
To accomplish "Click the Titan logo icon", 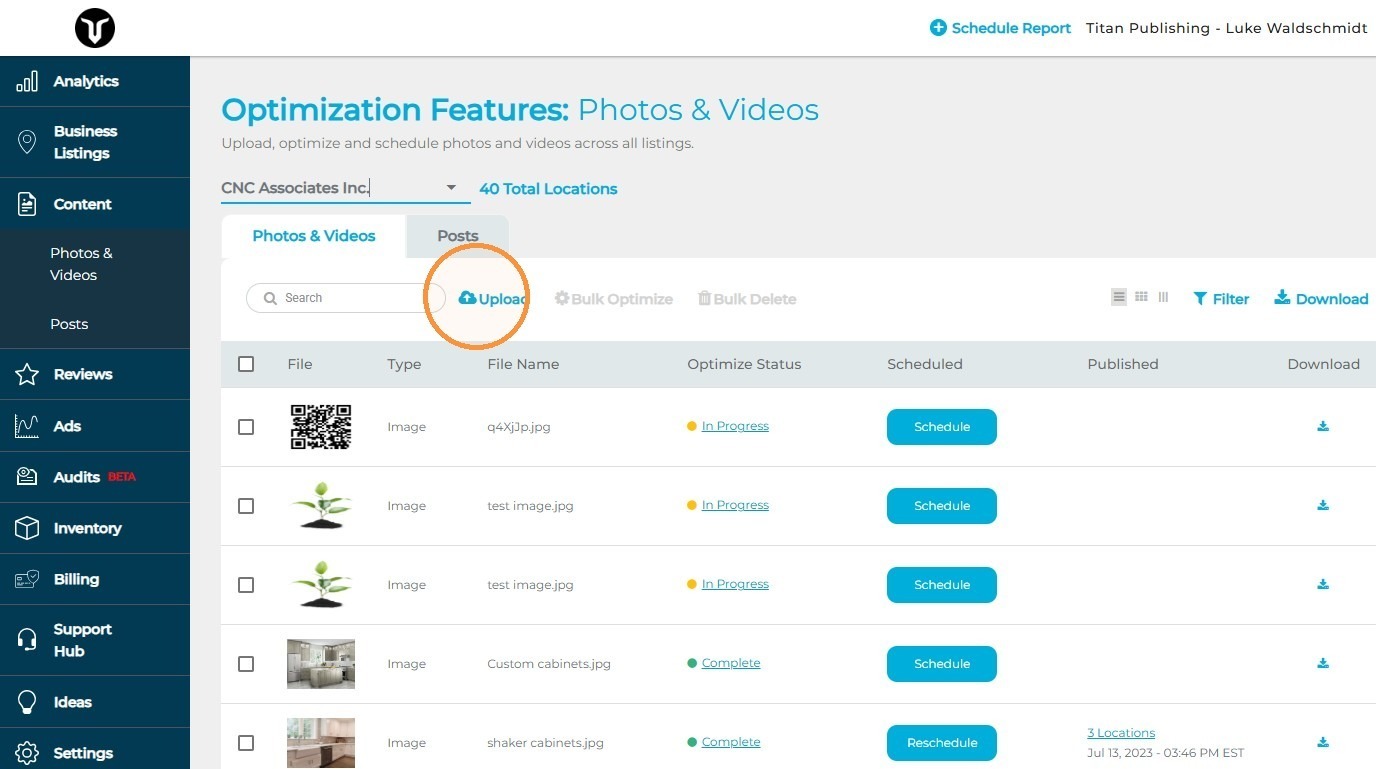I will pos(95,28).
